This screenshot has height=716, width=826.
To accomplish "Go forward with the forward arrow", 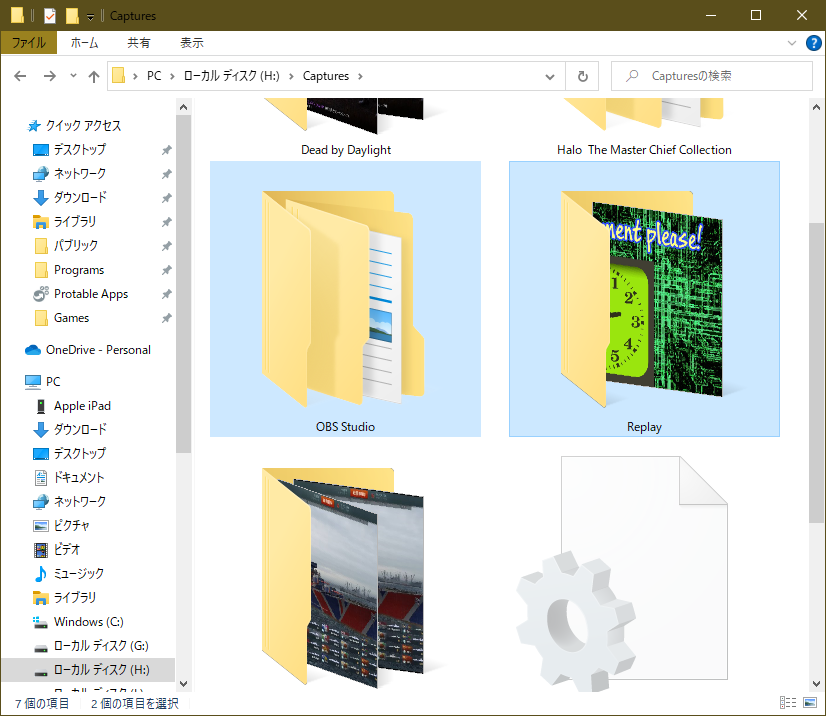I will coord(50,76).
